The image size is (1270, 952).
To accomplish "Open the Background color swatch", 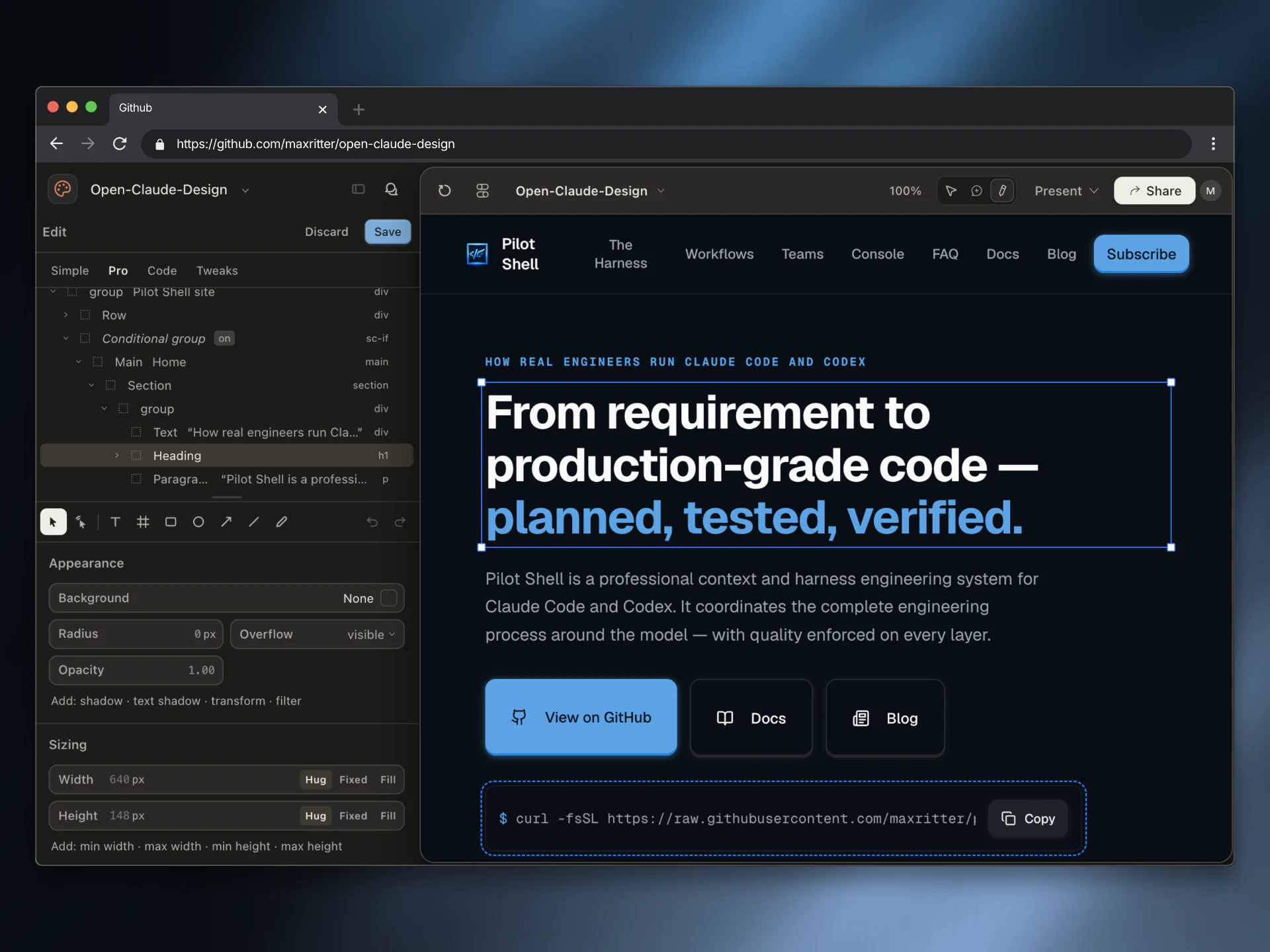I will [x=389, y=598].
